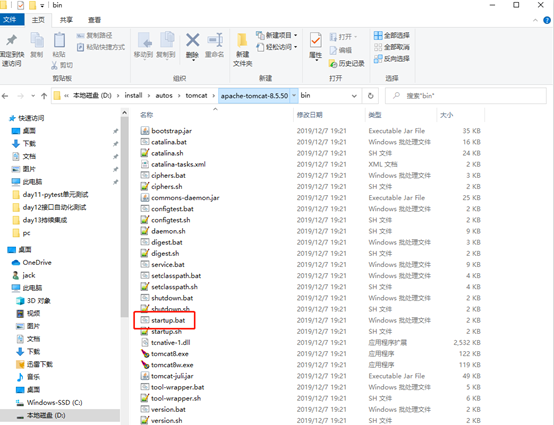
Task: Click the Select All icon
Action: coord(378,35)
